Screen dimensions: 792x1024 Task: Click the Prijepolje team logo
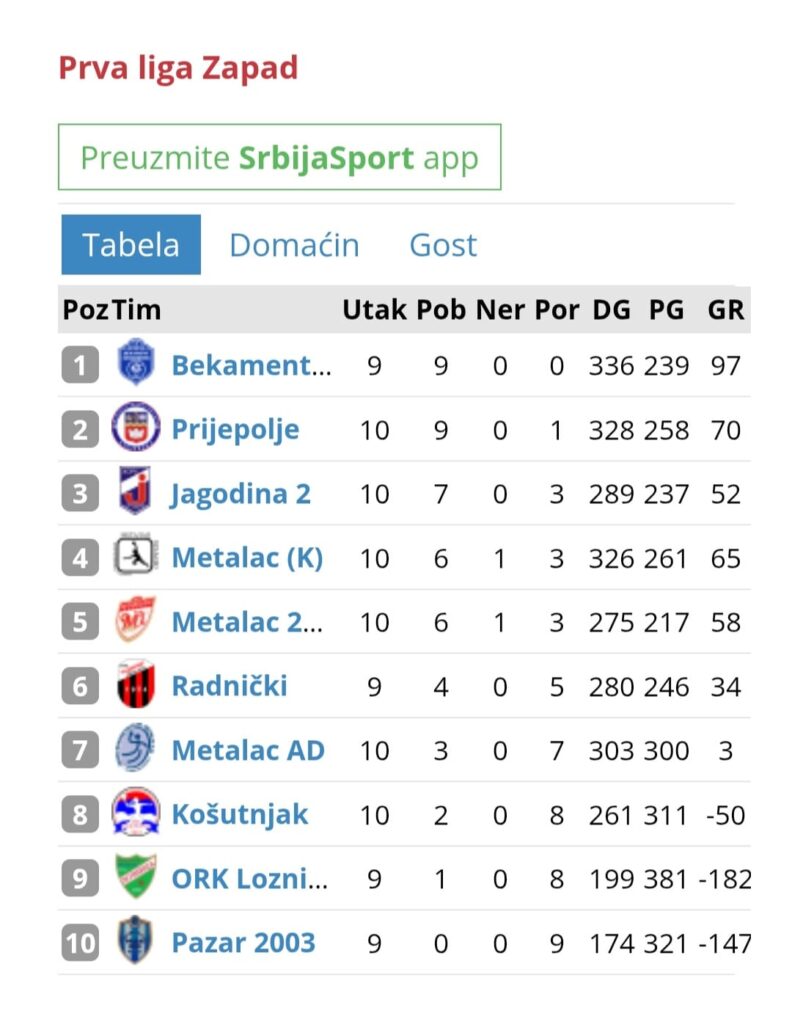(x=135, y=427)
